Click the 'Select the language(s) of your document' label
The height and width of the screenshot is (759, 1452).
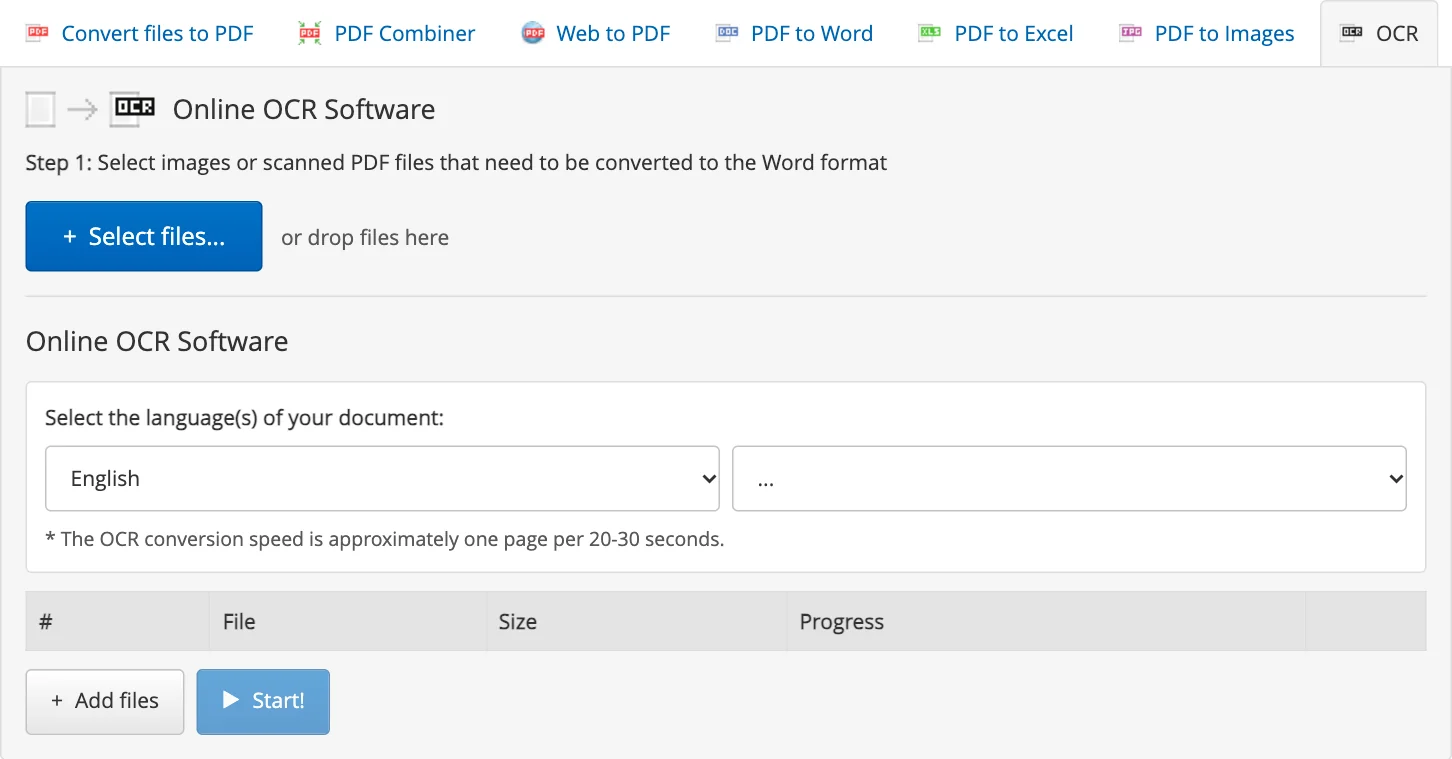point(244,418)
